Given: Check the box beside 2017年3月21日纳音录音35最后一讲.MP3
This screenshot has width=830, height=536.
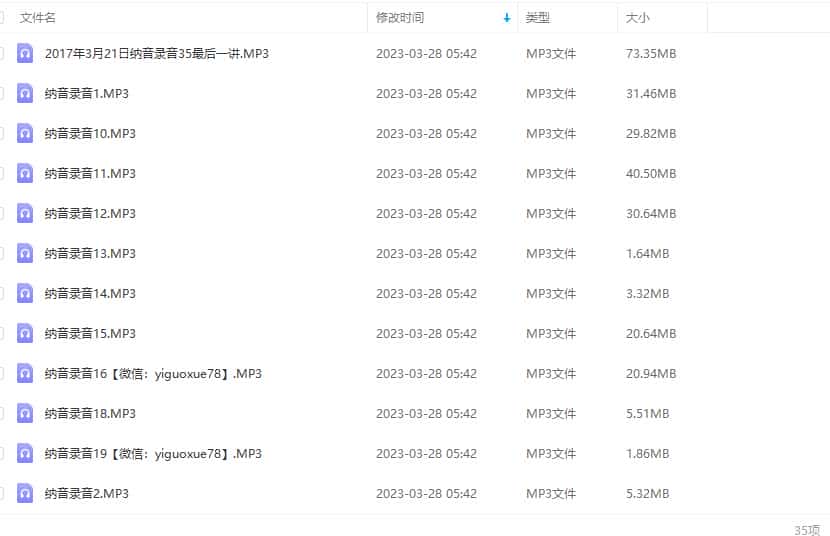Looking at the screenshot, I should (x=2, y=53).
